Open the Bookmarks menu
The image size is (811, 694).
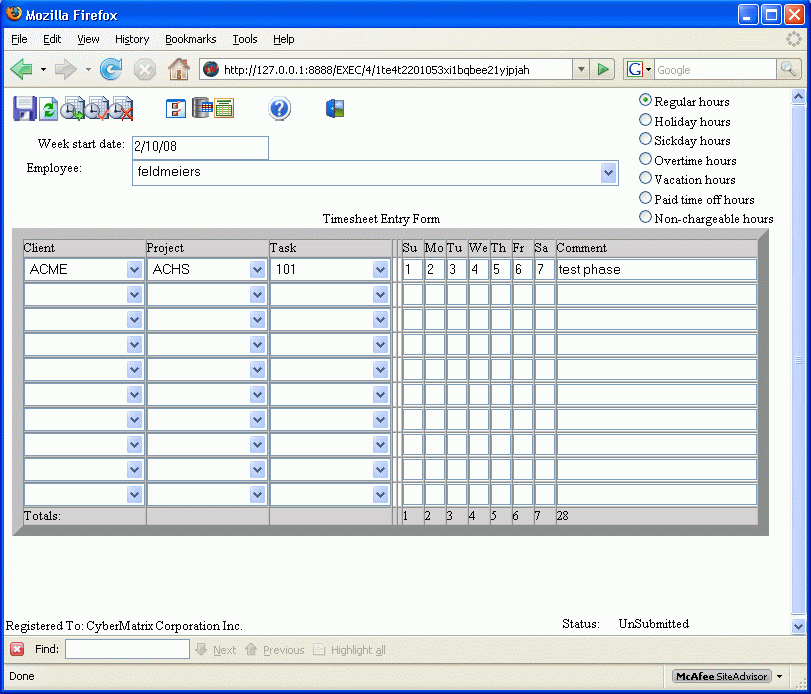point(190,39)
